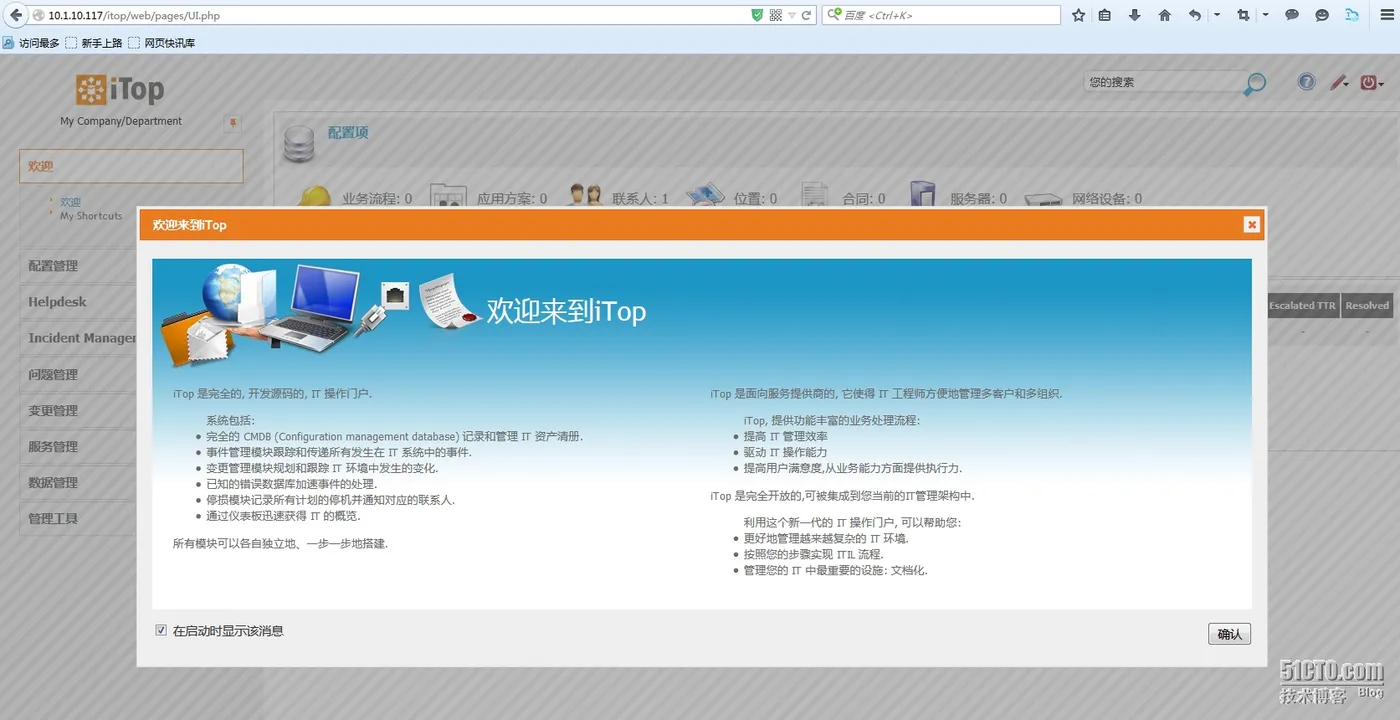Open the 网页快讯库 bookmark

coord(162,43)
